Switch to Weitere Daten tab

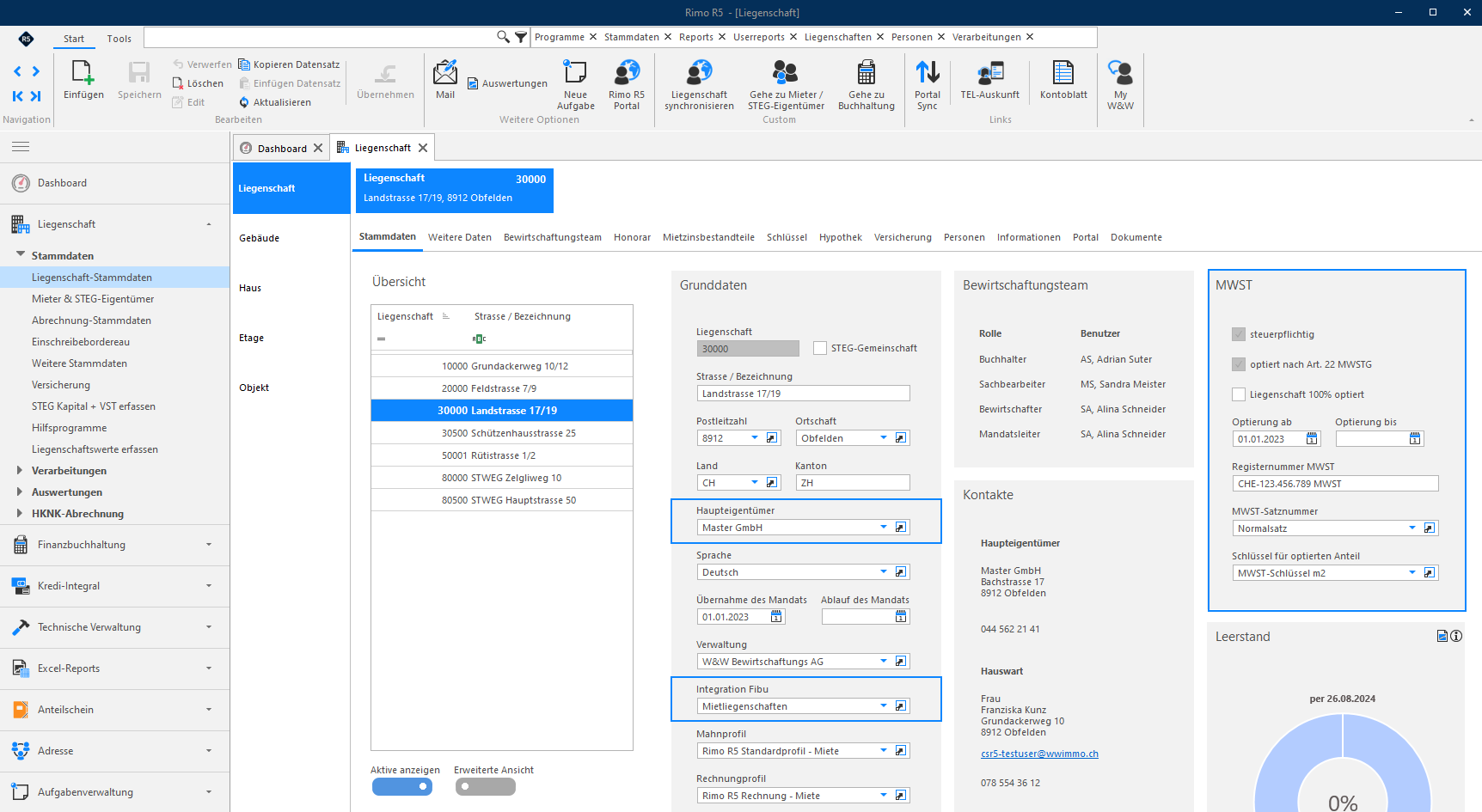click(x=460, y=237)
